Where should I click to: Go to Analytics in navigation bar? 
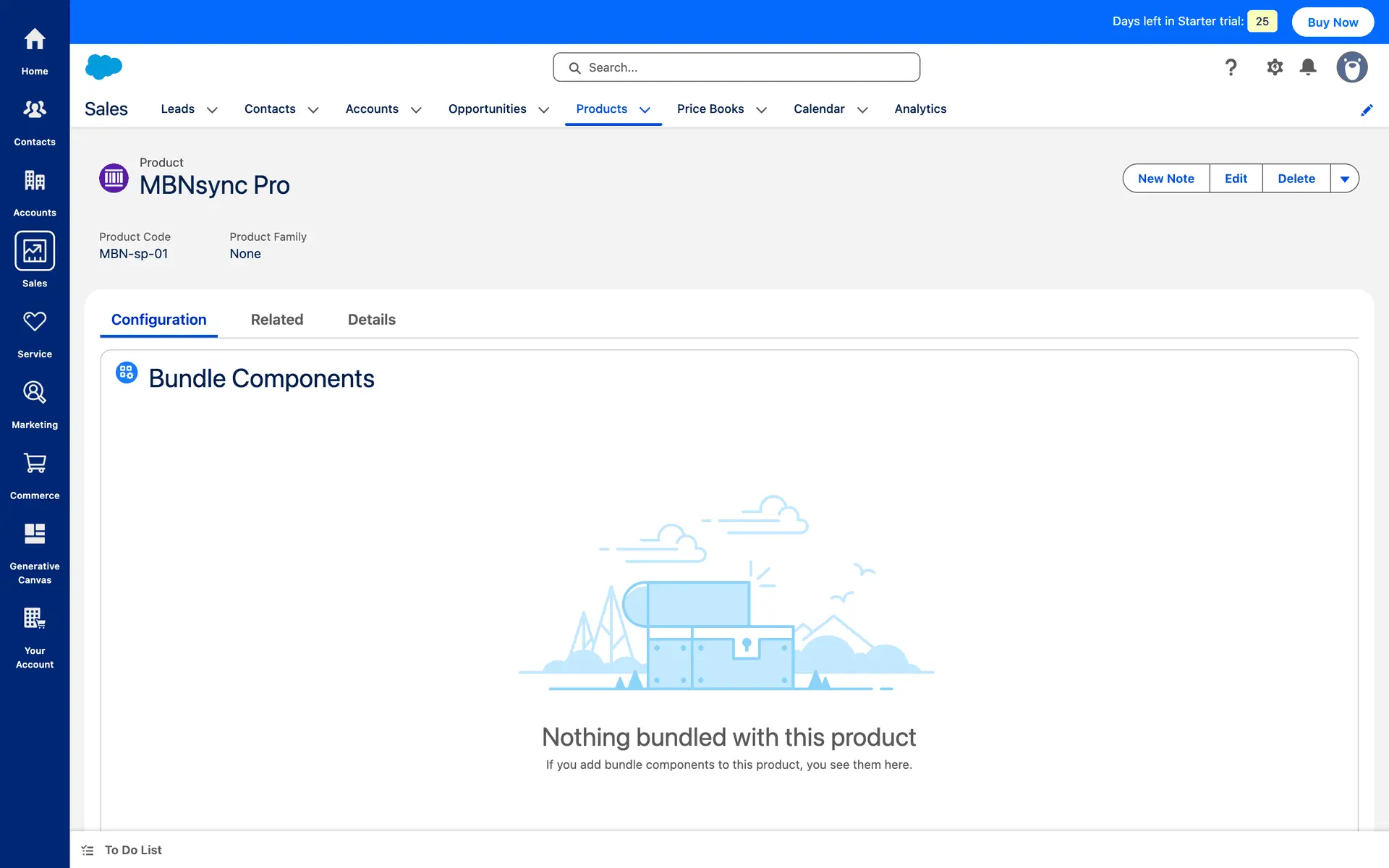pos(920,109)
